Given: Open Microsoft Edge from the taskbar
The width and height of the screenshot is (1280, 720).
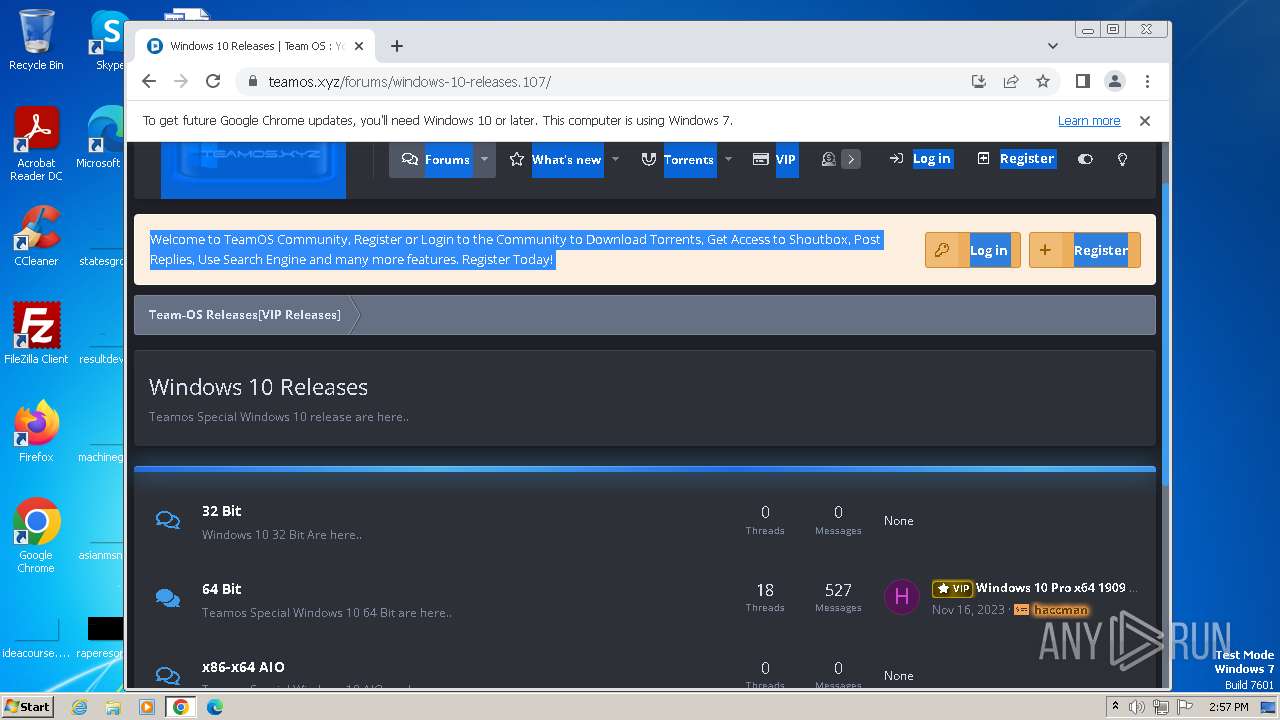Looking at the screenshot, I should pos(214,707).
